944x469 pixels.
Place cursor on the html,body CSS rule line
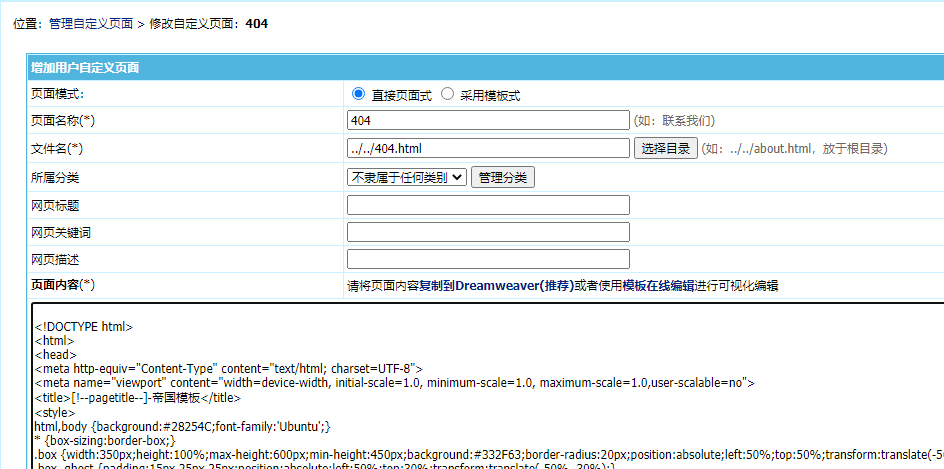point(182,426)
